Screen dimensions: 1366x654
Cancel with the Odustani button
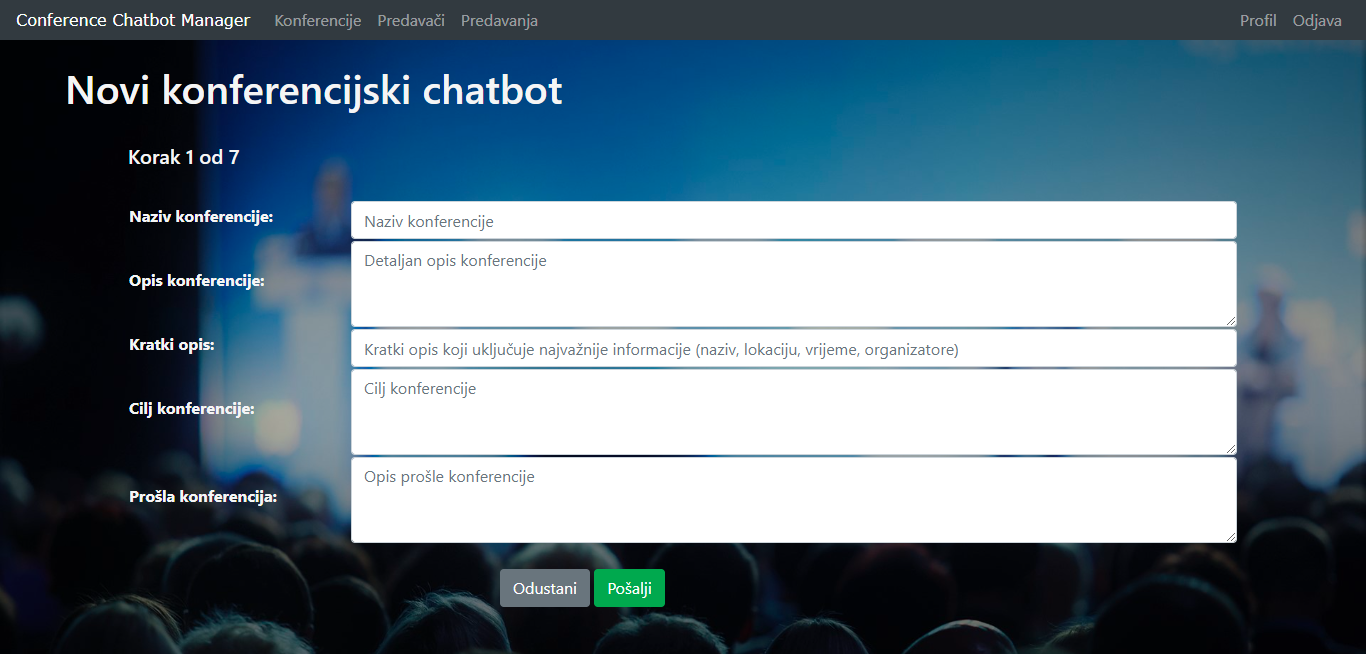pos(545,588)
